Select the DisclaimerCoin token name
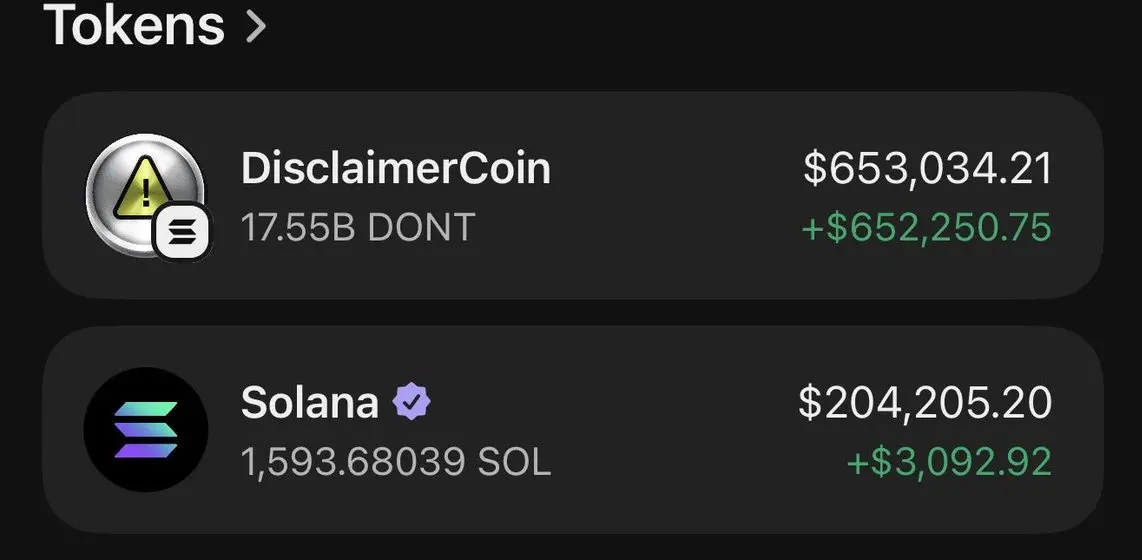Viewport: 1142px width, 560px height. (x=396, y=168)
